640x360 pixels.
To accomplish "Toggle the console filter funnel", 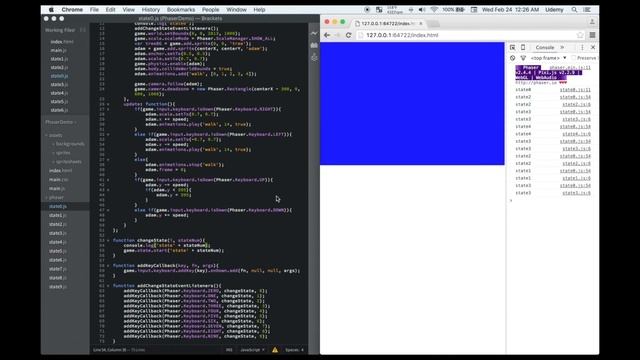I will pyautogui.click(x=523, y=58).
